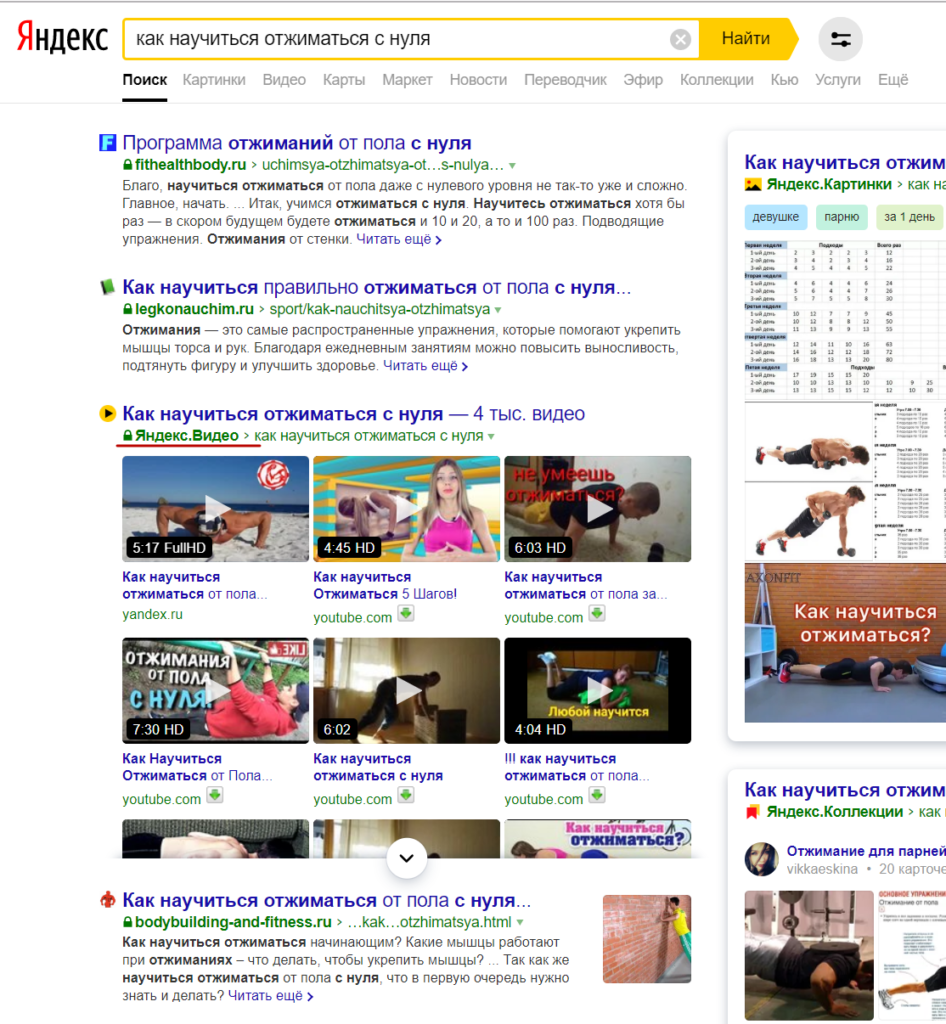Open the Ещё menu tab

point(892,80)
